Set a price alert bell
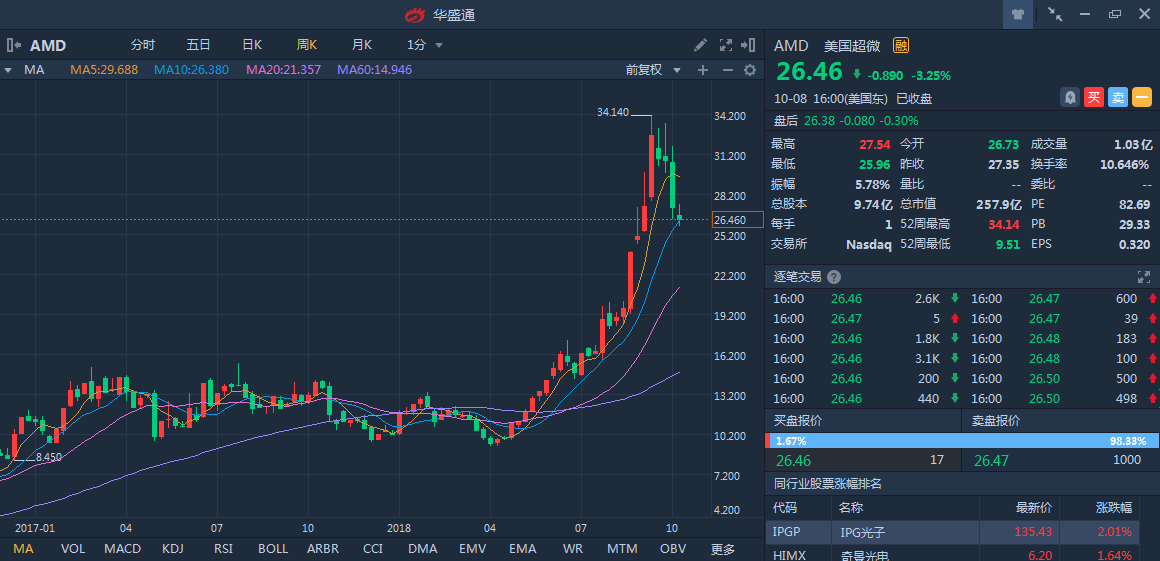This screenshot has width=1160, height=561. (x=1070, y=97)
